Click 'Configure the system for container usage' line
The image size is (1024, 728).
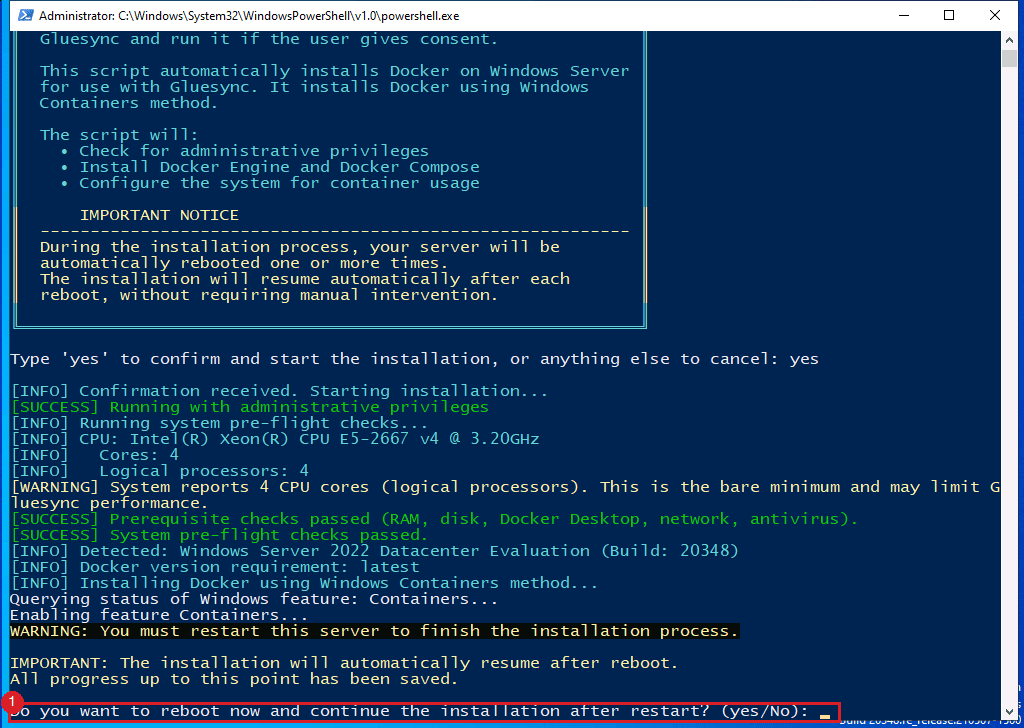[x=280, y=183]
